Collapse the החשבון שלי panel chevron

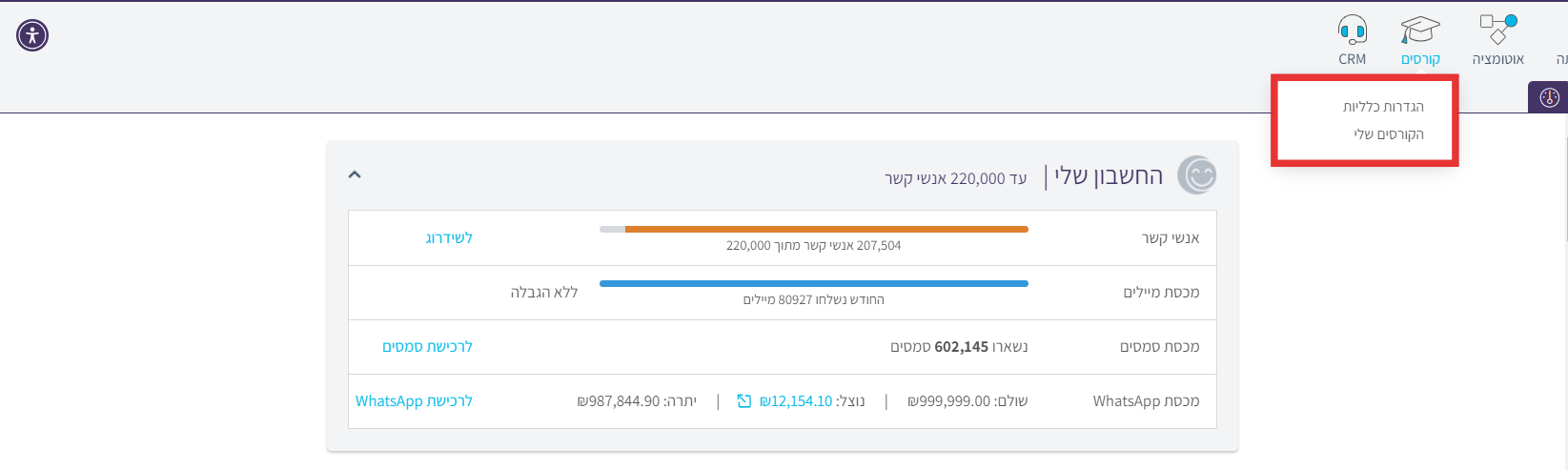click(x=355, y=175)
